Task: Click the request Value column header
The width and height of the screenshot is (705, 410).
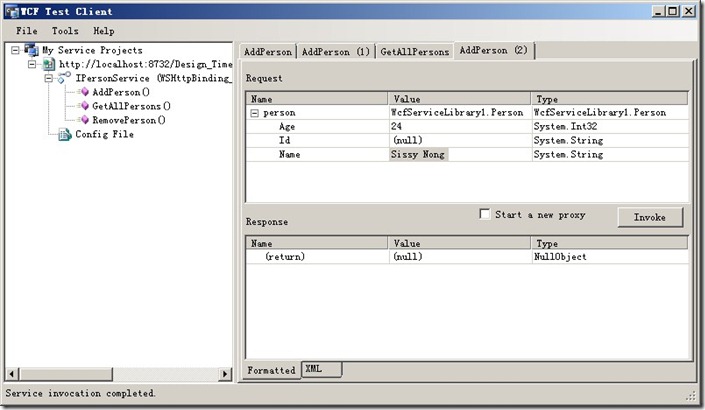Action: click(460, 98)
